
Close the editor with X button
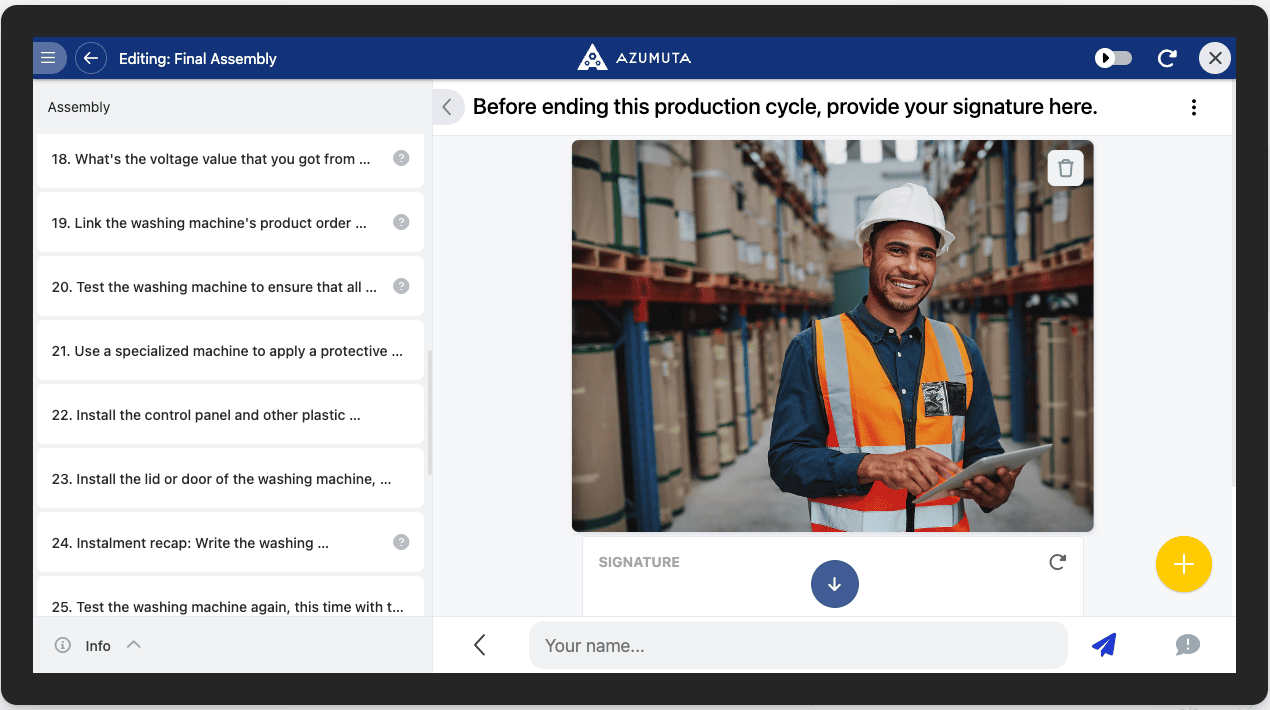(x=1215, y=58)
